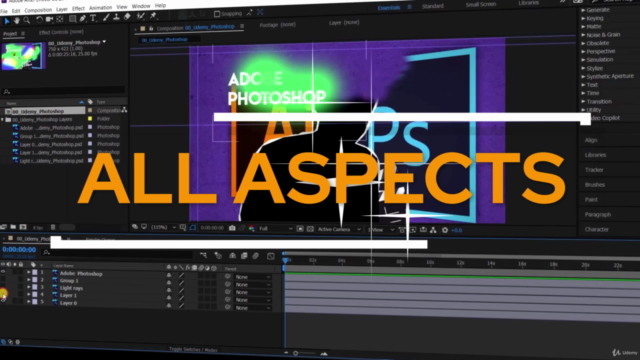
Task: Expand the Adobe Photoshop layer properties
Action: click(29, 272)
